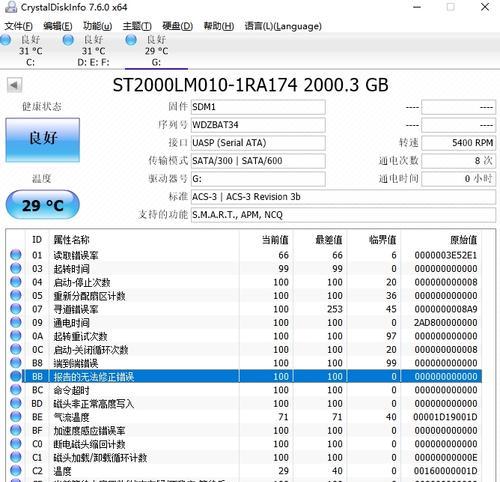Click the 最差值 column header

pyautogui.click(x=320, y=240)
